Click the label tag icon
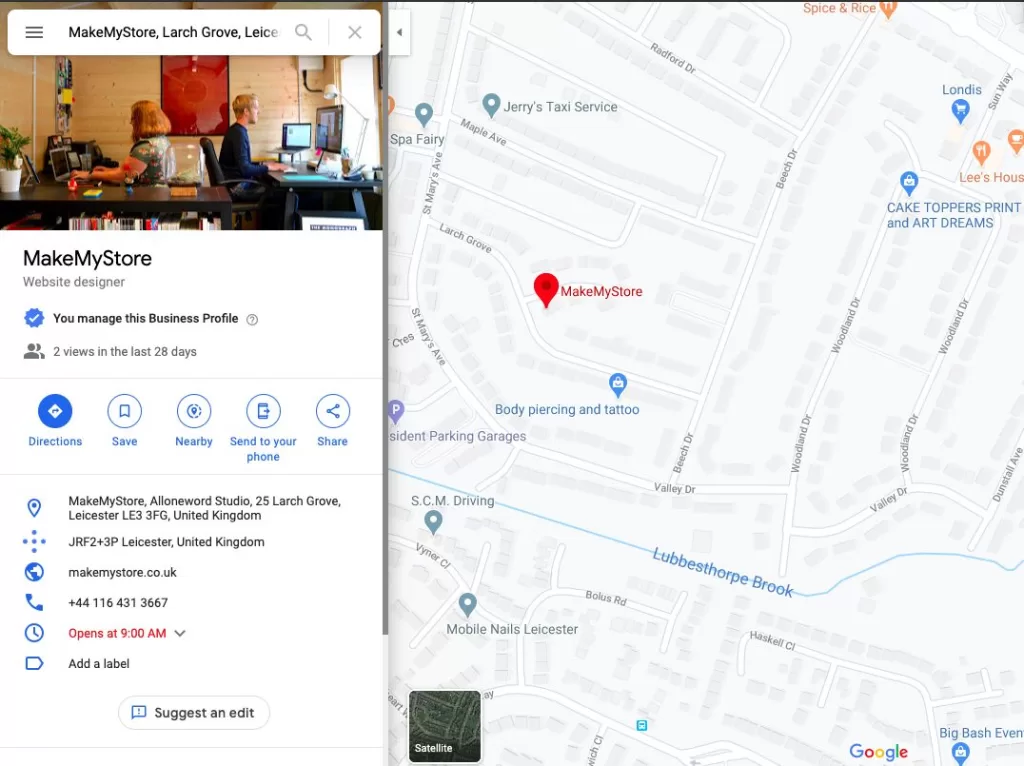The image size is (1024, 766). coord(34,663)
